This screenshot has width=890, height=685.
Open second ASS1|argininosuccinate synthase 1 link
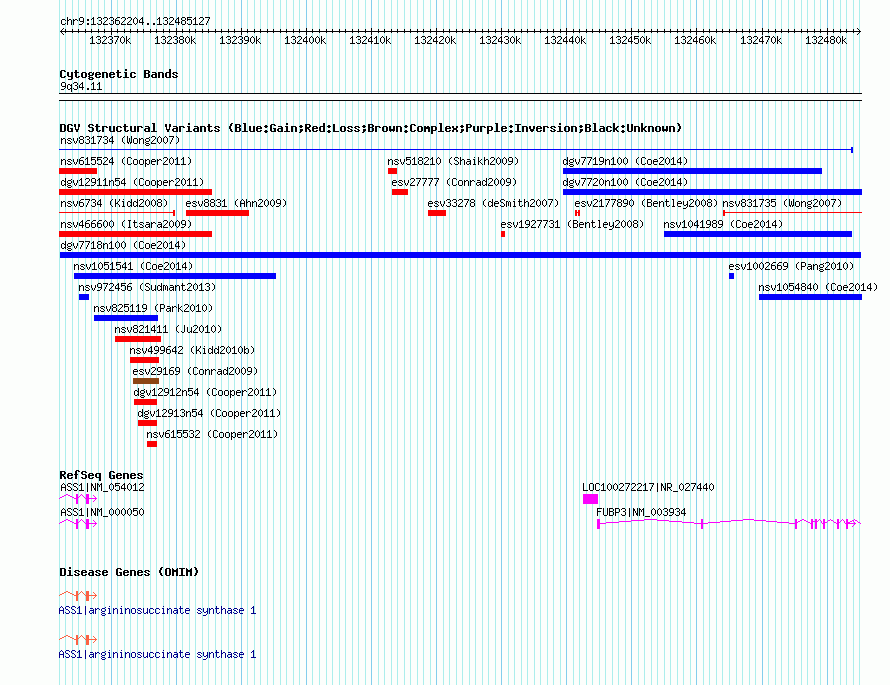pyautogui.click(x=157, y=654)
